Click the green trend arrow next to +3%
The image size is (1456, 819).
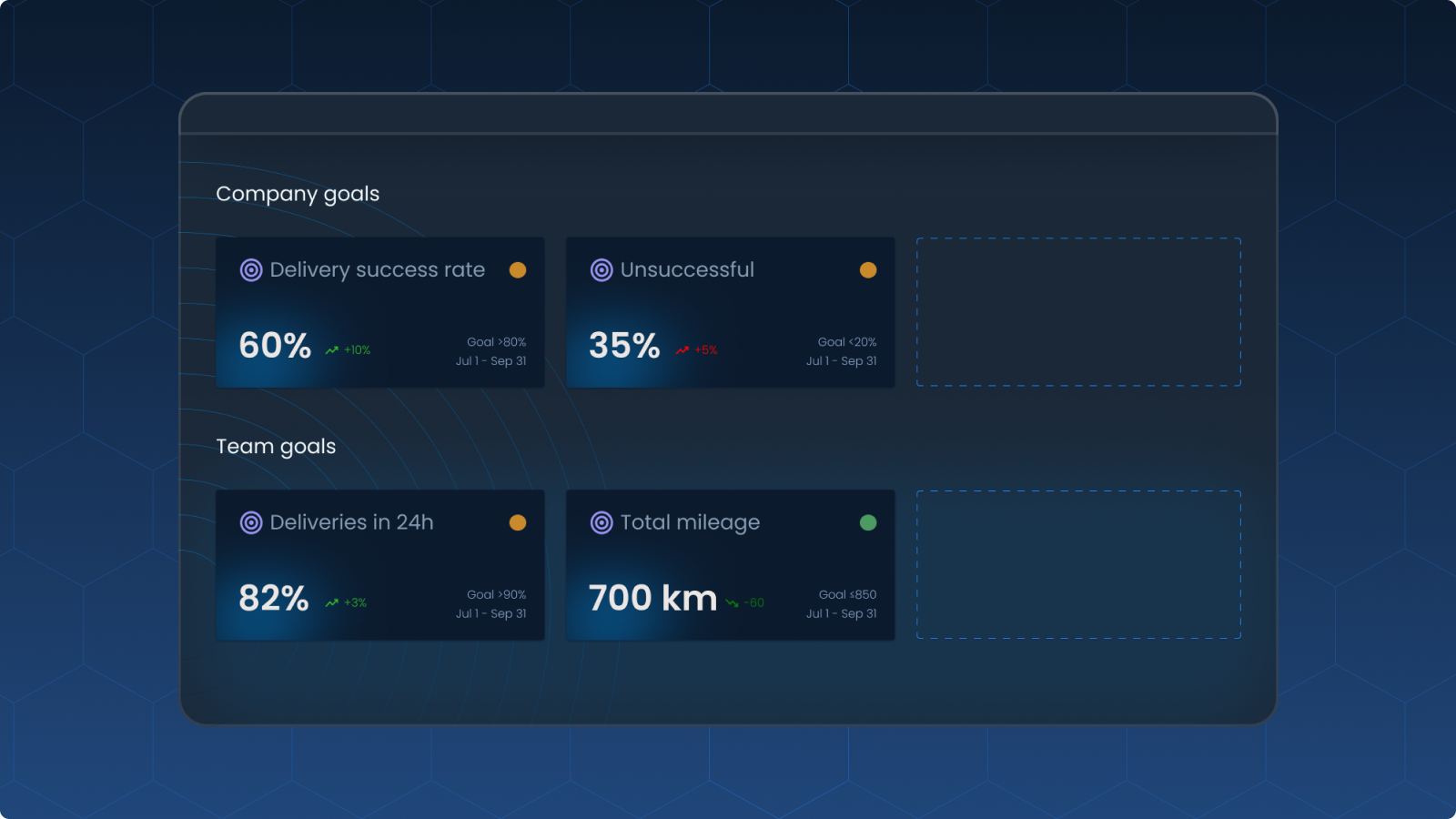click(332, 602)
